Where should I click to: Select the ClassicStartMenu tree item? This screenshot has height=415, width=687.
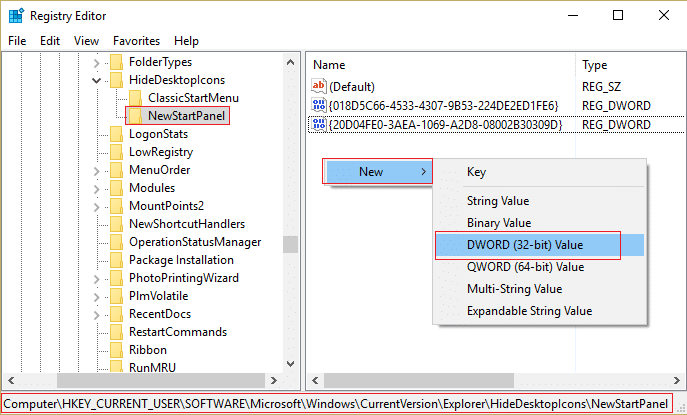(x=193, y=98)
